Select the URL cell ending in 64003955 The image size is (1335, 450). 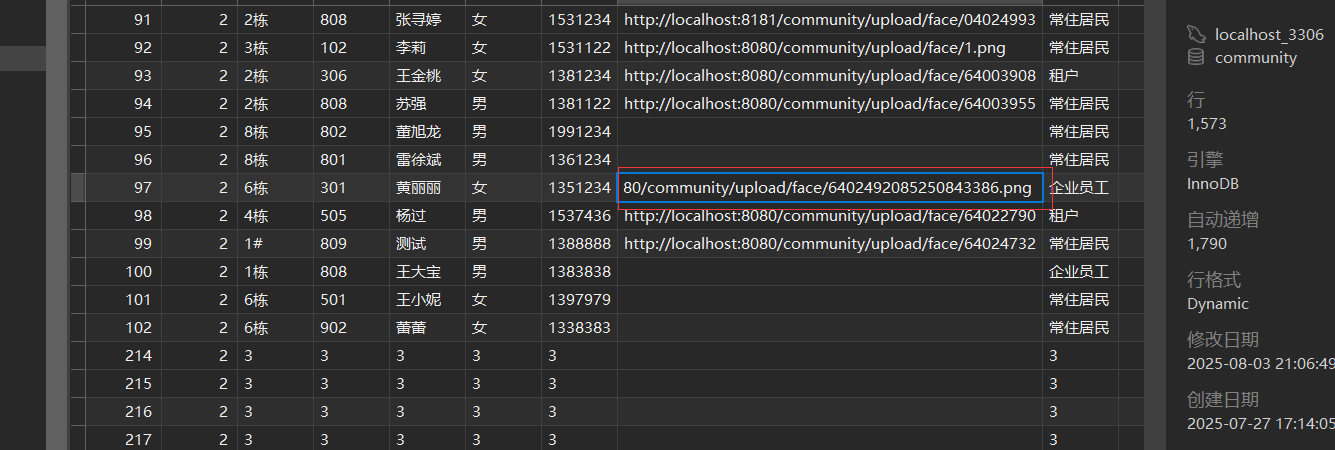(830, 104)
